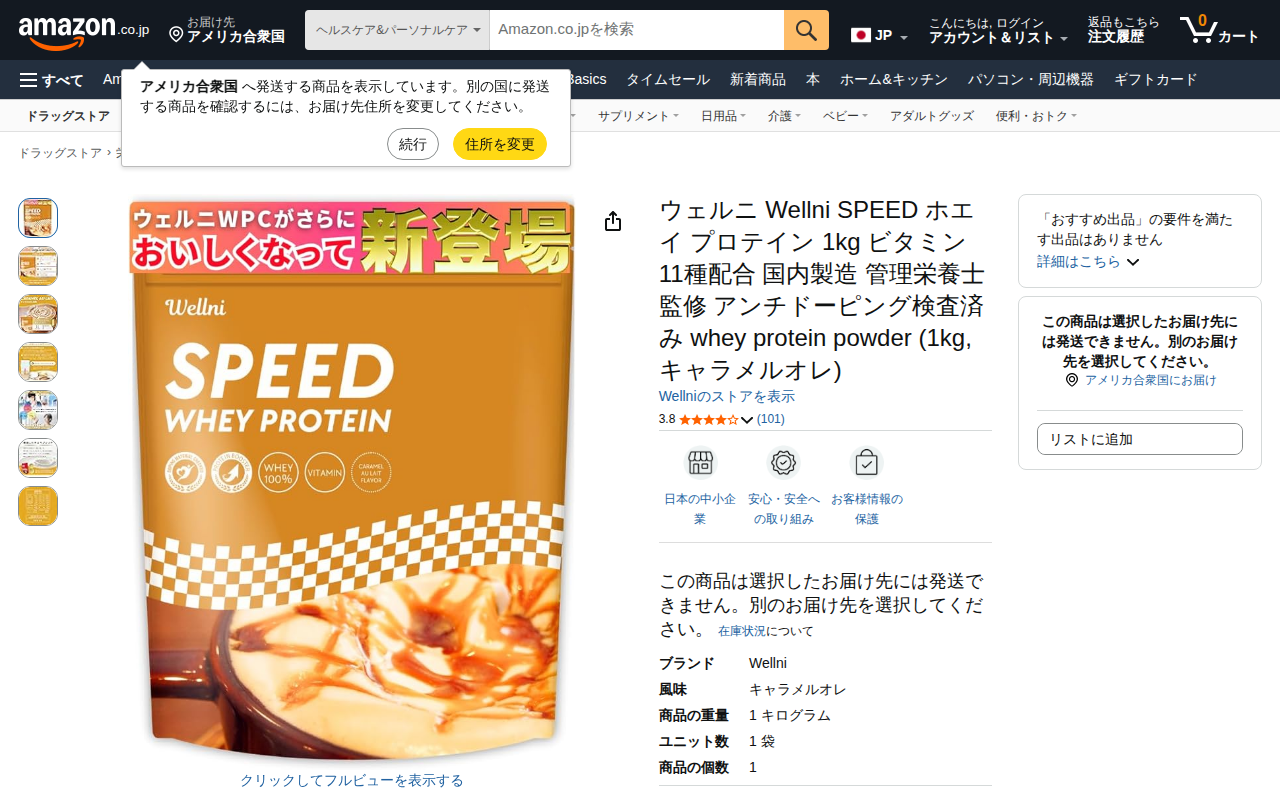Select the second product thumbnail image

coord(38,266)
